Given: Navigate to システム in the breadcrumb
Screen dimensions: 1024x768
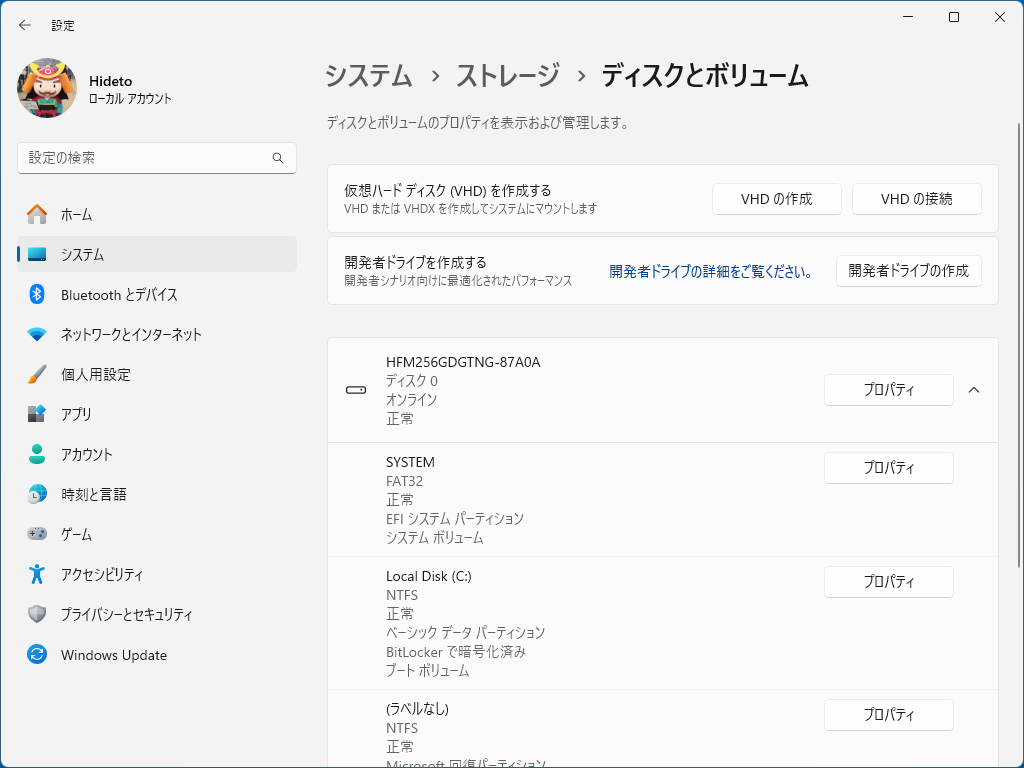Looking at the screenshot, I should [368, 75].
